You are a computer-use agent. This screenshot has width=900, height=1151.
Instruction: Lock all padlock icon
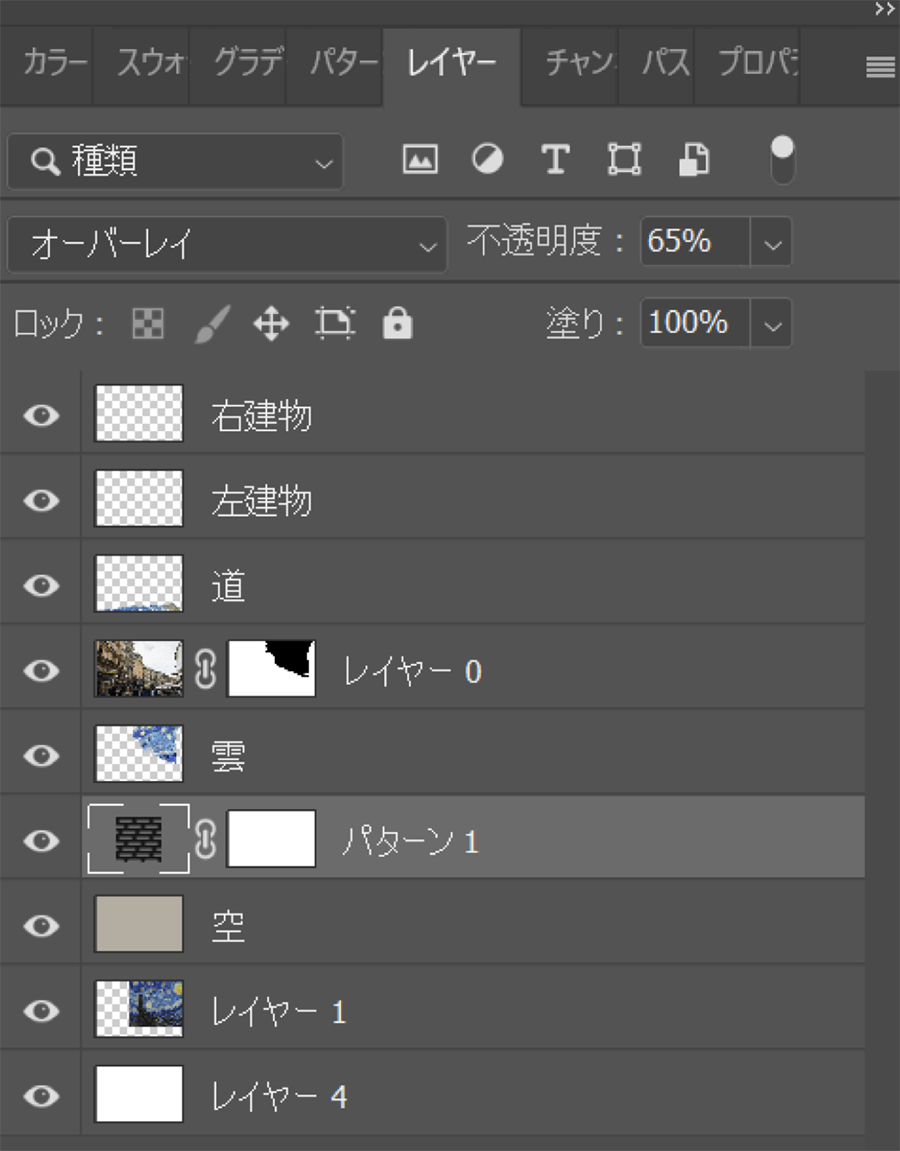[x=397, y=323]
